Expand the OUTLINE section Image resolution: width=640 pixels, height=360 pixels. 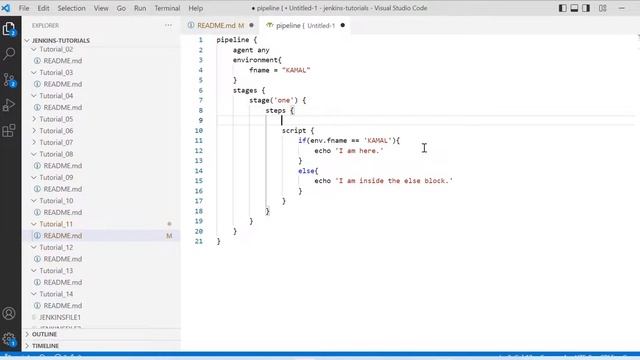(44, 334)
